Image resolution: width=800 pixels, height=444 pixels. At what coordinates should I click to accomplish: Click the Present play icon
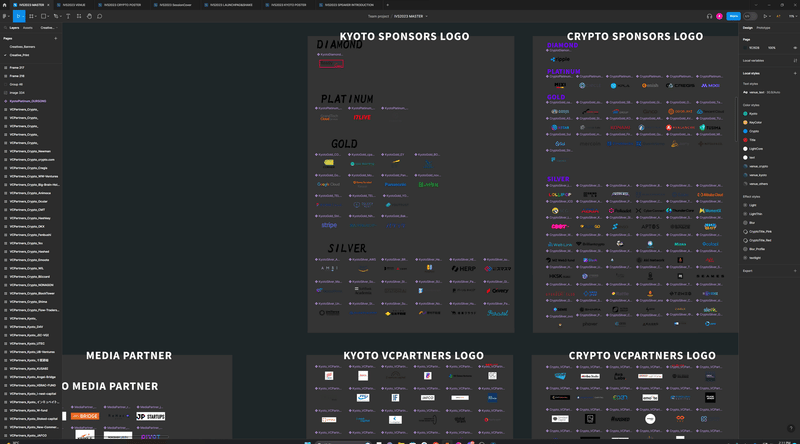(765, 16)
